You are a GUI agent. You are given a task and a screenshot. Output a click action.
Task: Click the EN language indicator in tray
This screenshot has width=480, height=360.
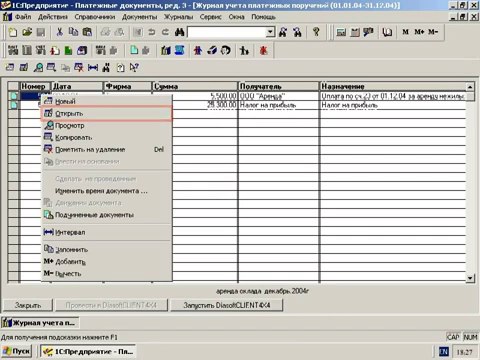[x=444, y=352]
